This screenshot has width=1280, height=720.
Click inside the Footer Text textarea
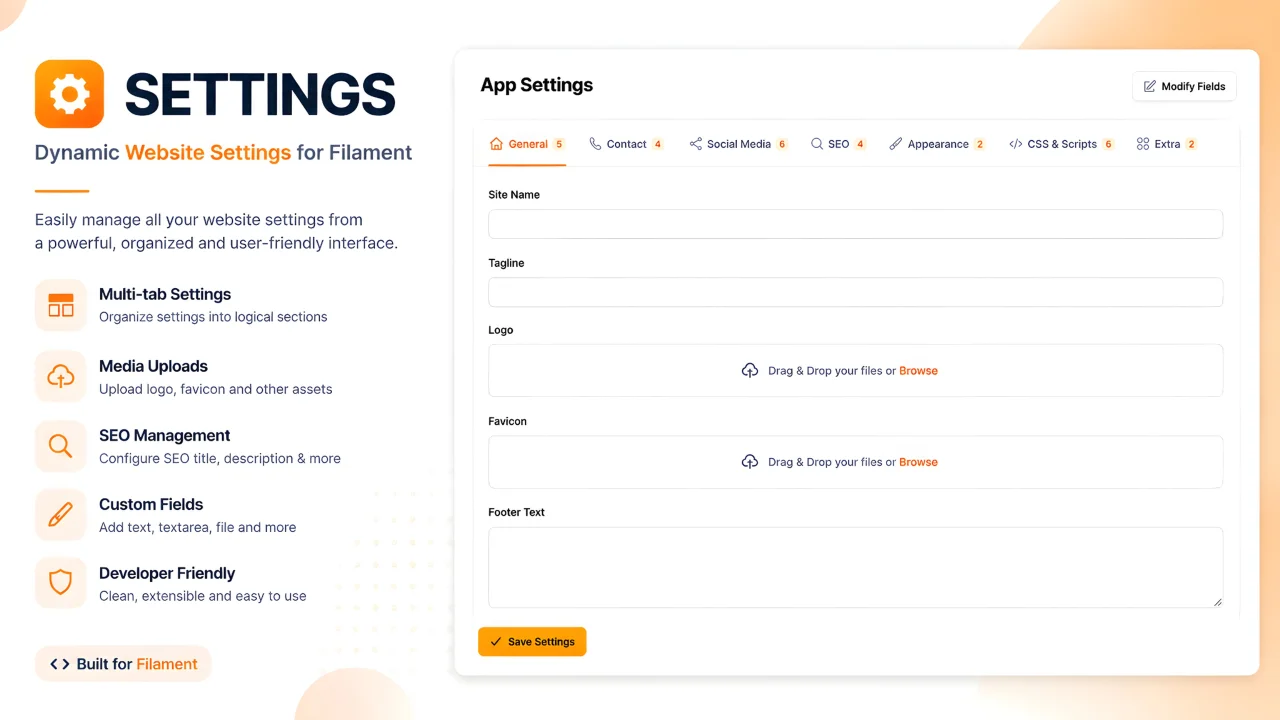(855, 567)
